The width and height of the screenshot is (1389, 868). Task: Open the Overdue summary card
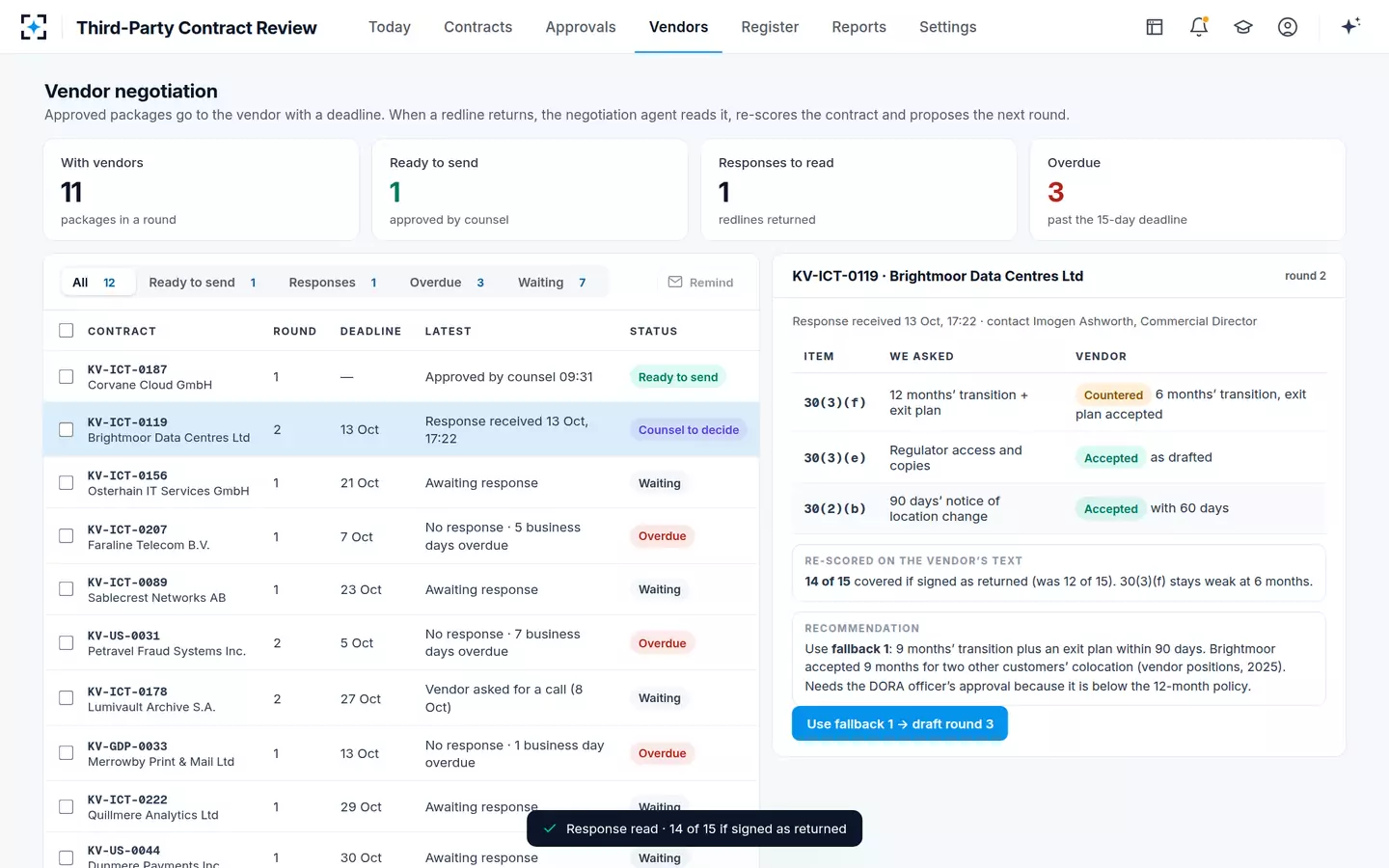click(1187, 190)
